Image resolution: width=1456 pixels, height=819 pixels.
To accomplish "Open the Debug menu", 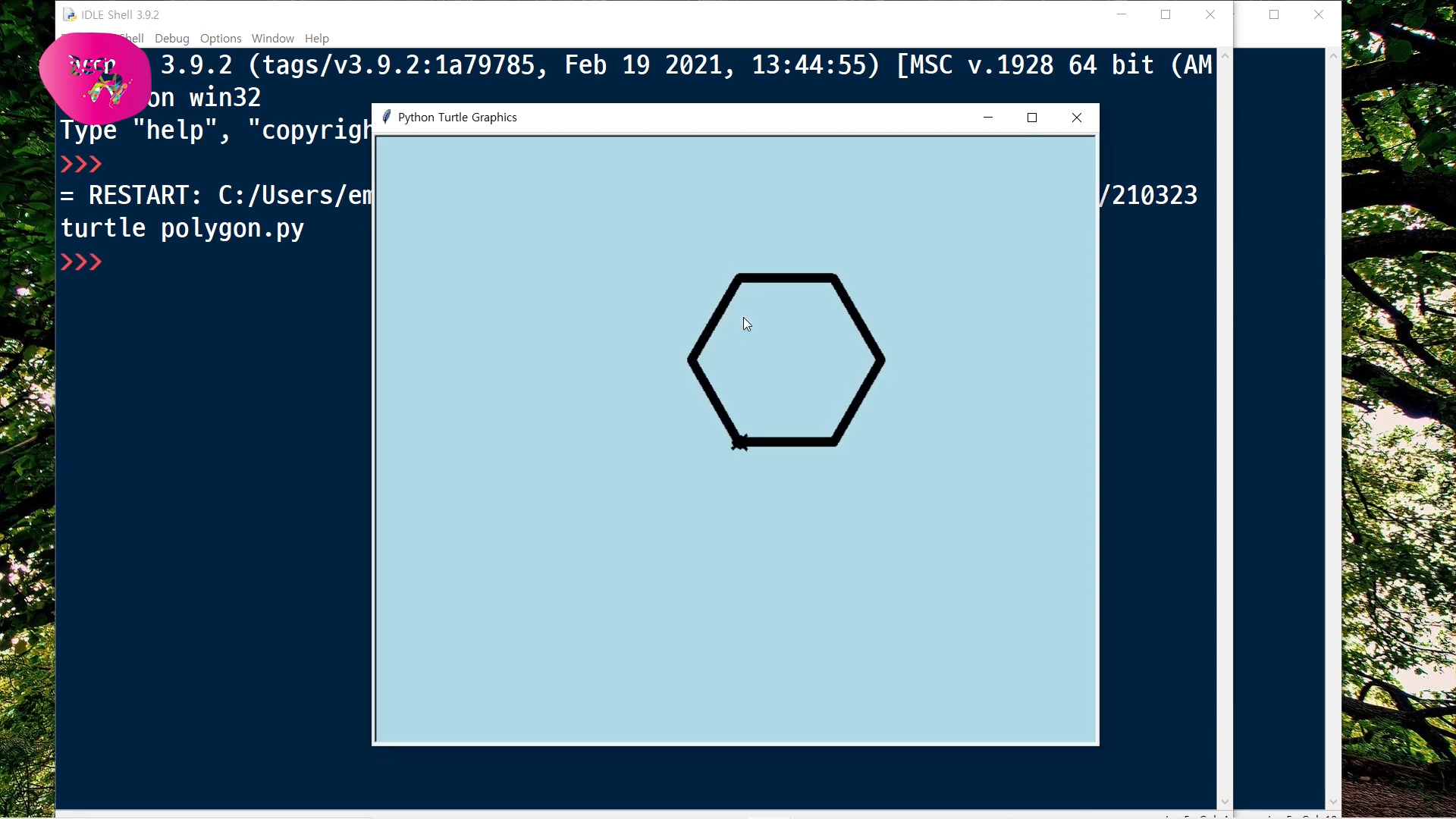I will 171,38.
